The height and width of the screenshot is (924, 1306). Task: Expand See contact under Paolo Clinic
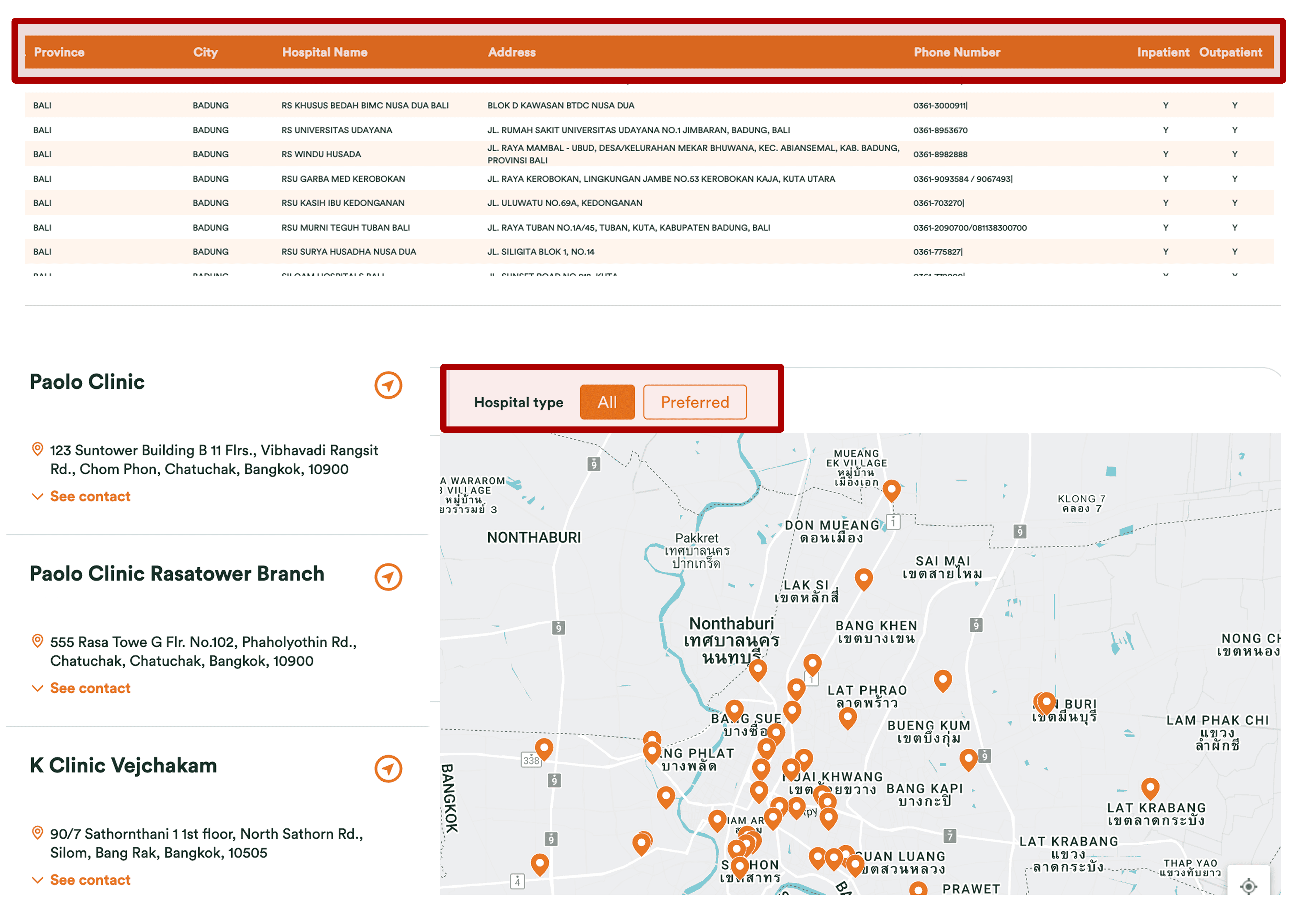coord(89,496)
